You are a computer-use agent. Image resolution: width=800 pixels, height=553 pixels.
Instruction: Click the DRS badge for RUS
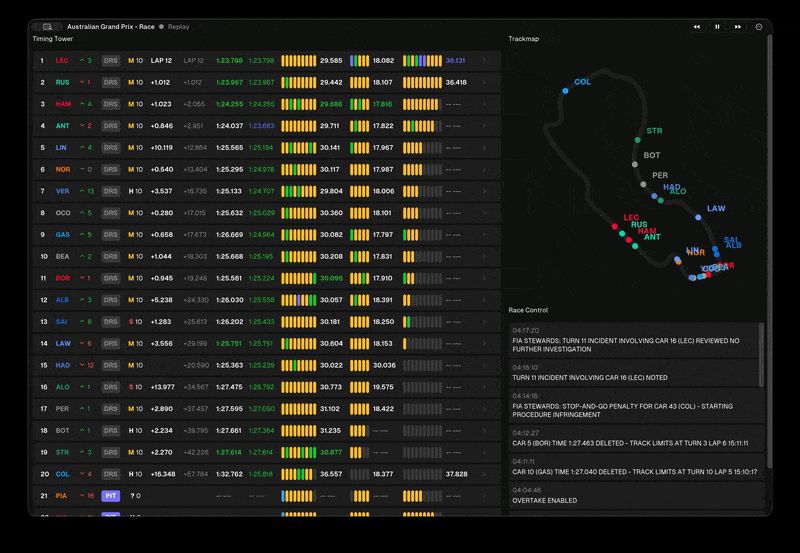[111, 82]
